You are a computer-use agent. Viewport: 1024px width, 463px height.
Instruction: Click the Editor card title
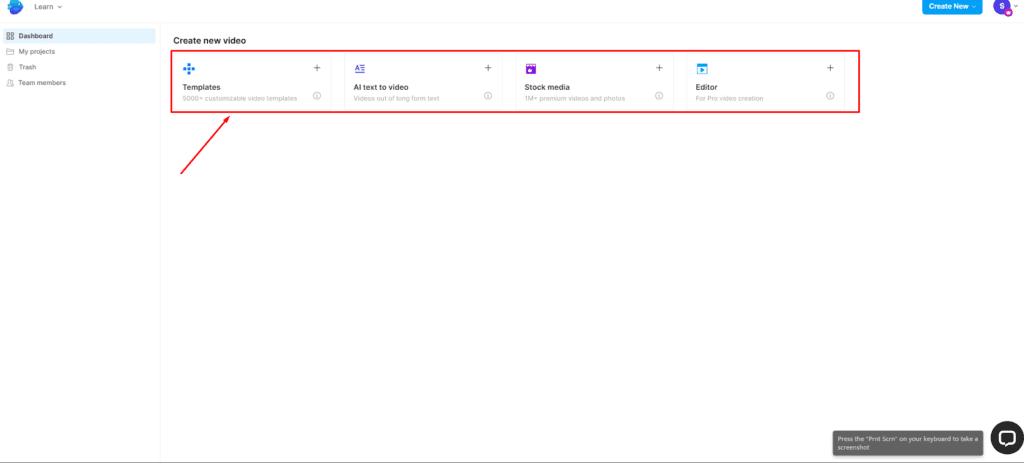[707, 87]
